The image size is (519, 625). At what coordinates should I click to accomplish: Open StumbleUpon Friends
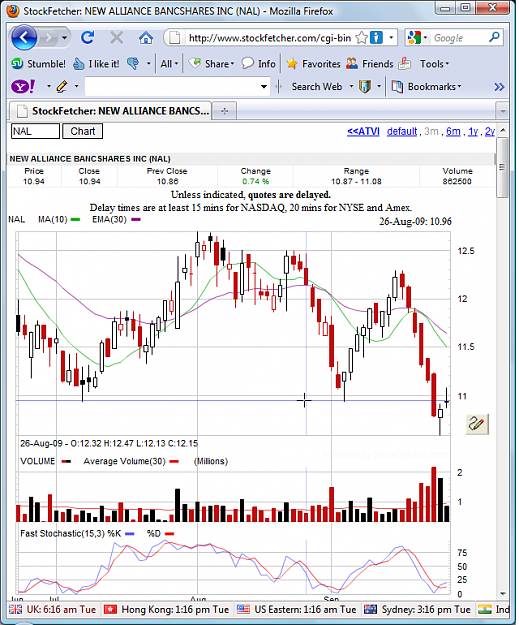pyautogui.click(x=370, y=64)
